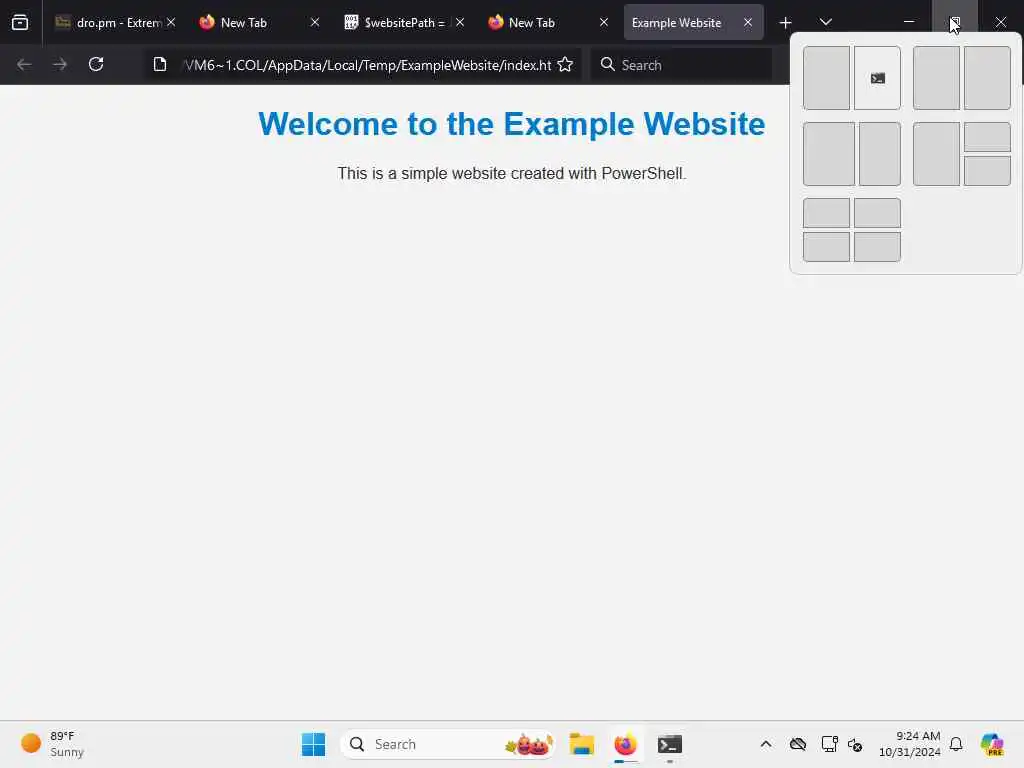1024x768 pixels.
Task: Snap to bottom-right quadrant of grid layout
Action: point(877,247)
